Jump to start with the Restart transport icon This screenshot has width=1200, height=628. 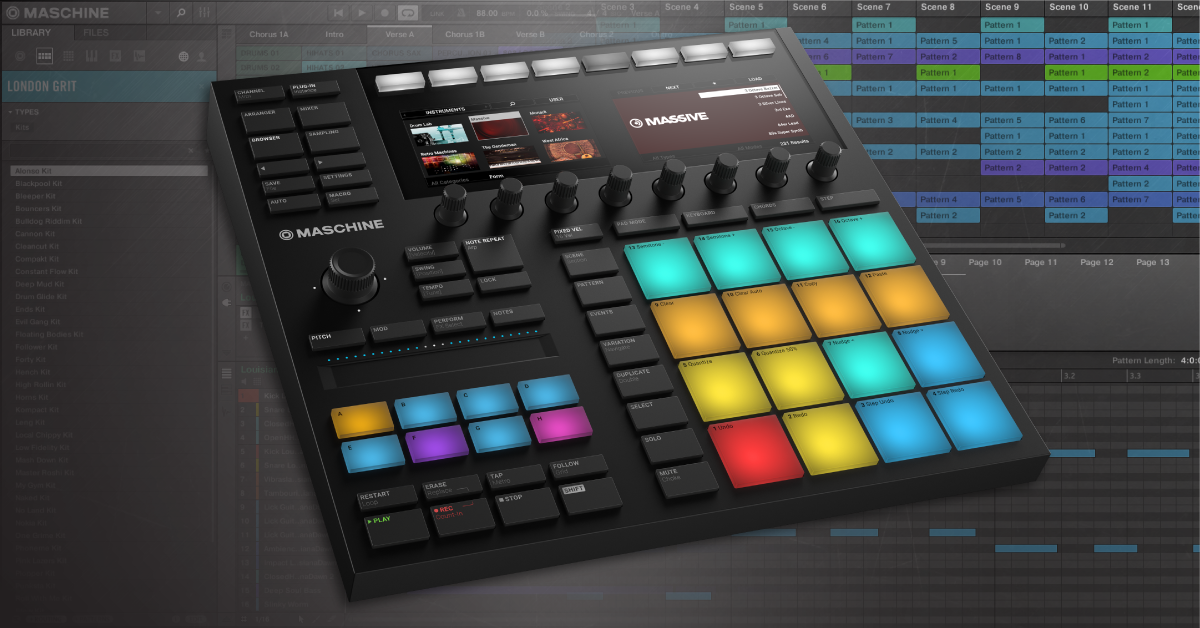[338, 13]
